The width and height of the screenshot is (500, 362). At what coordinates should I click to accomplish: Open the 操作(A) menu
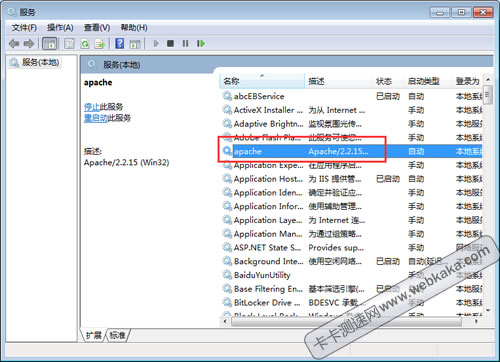60,28
